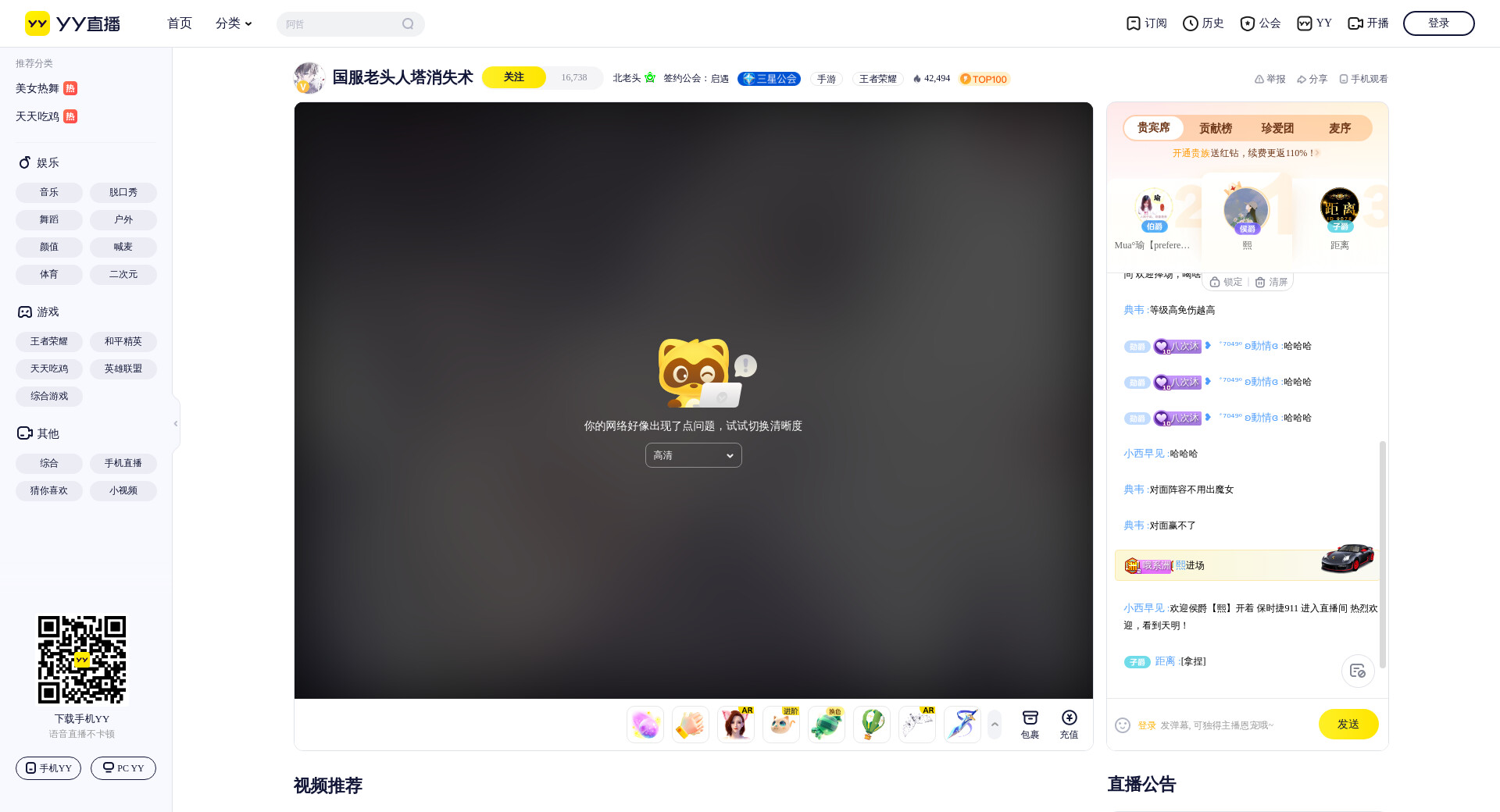Open the 公会 guild page
The image size is (1500, 812).
(x=1260, y=23)
